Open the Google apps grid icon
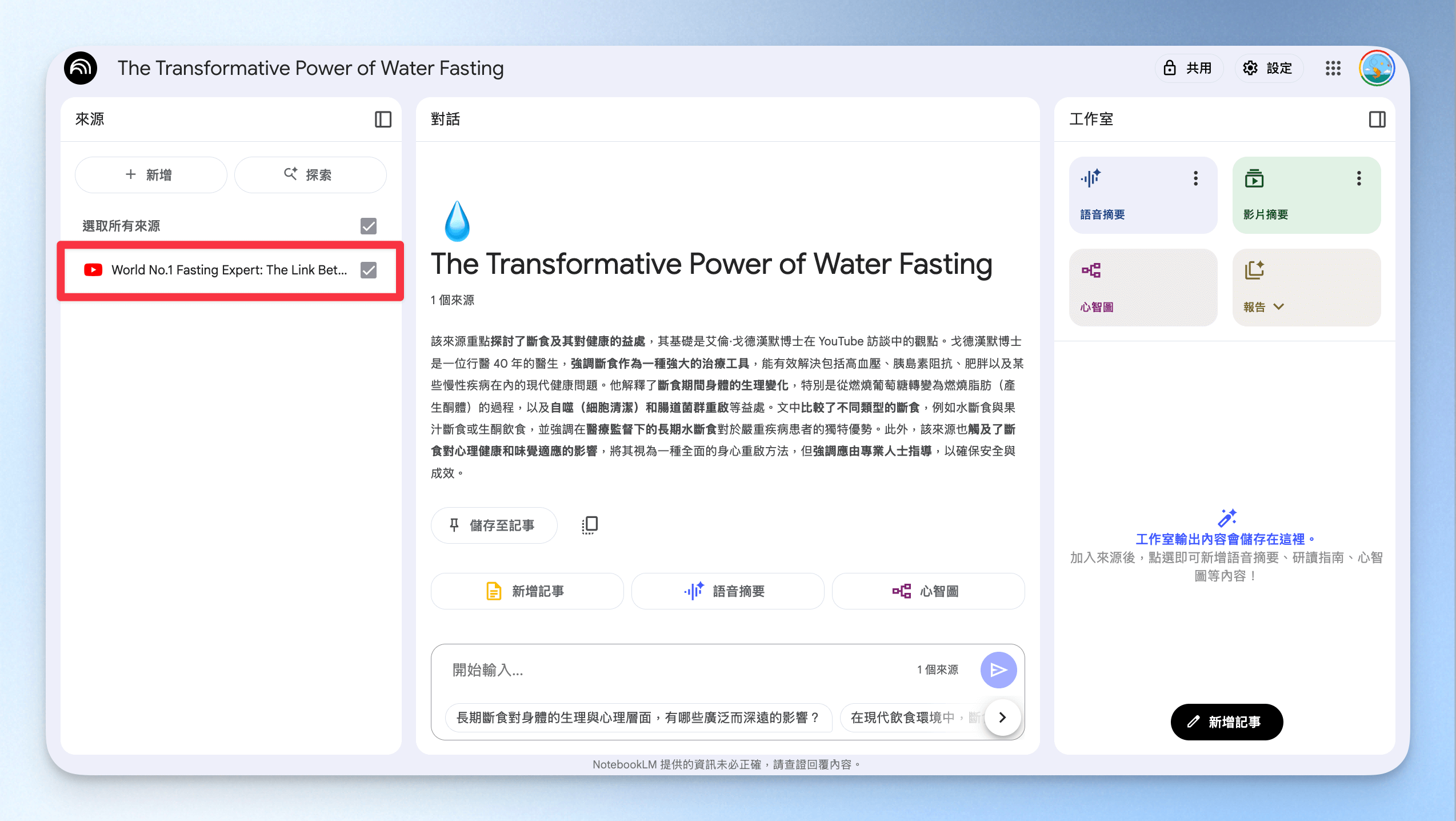Viewport: 1456px width, 821px height. point(1333,69)
